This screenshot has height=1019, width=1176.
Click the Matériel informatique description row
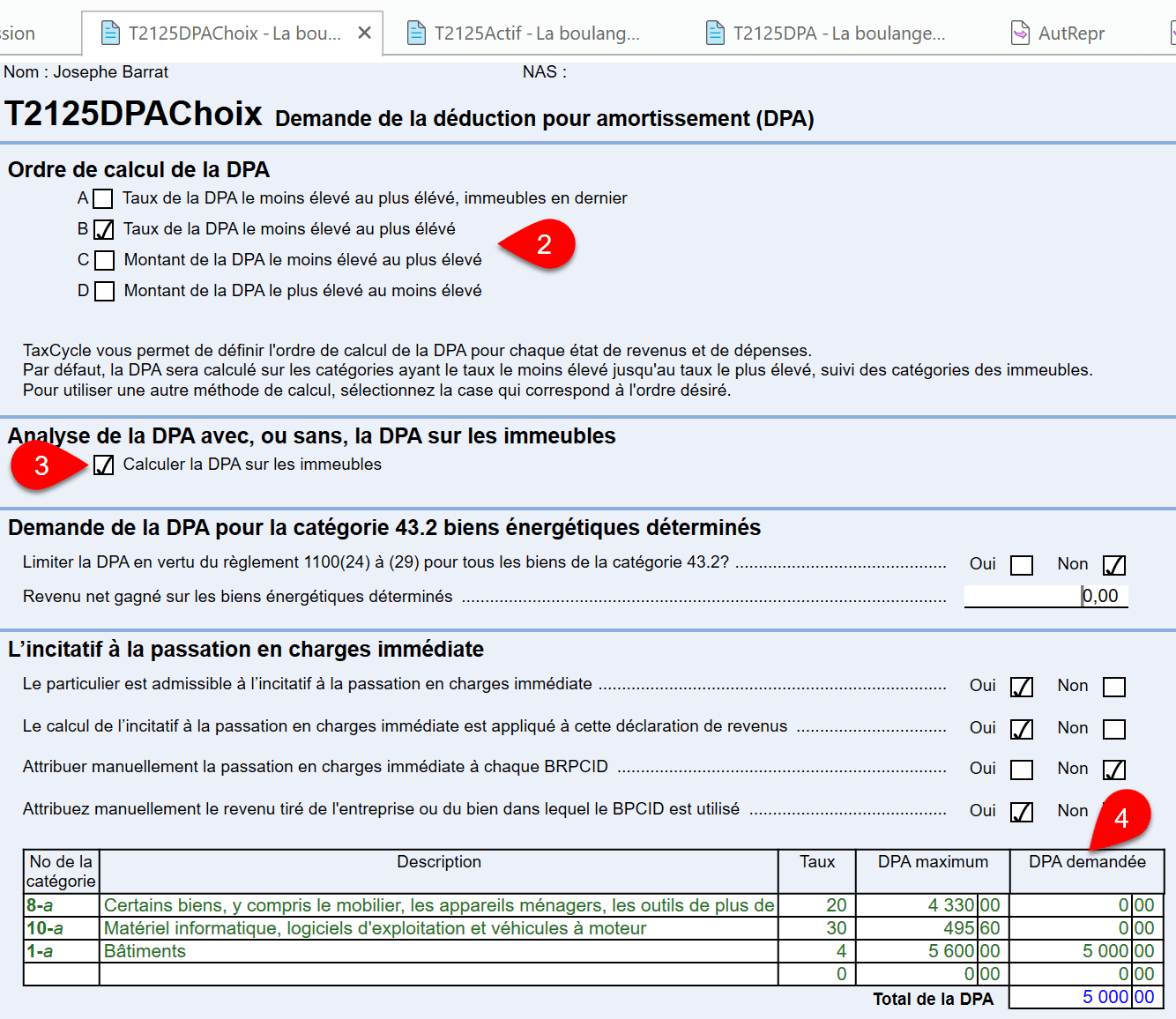[x=439, y=928]
